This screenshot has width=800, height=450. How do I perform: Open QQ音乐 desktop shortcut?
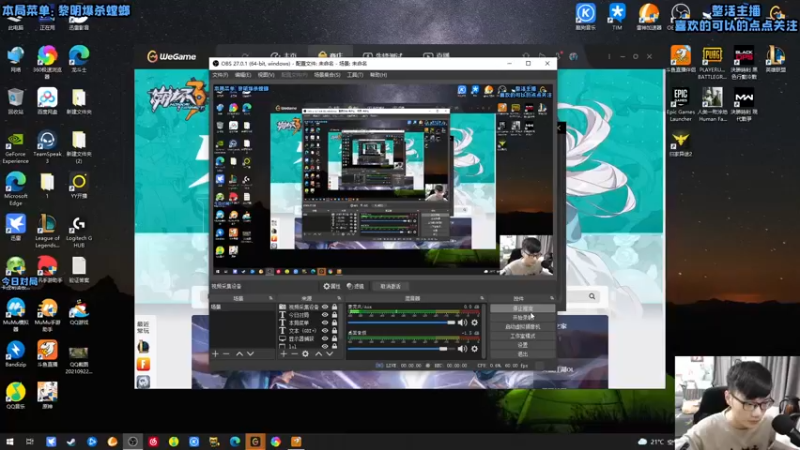pos(15,395)
